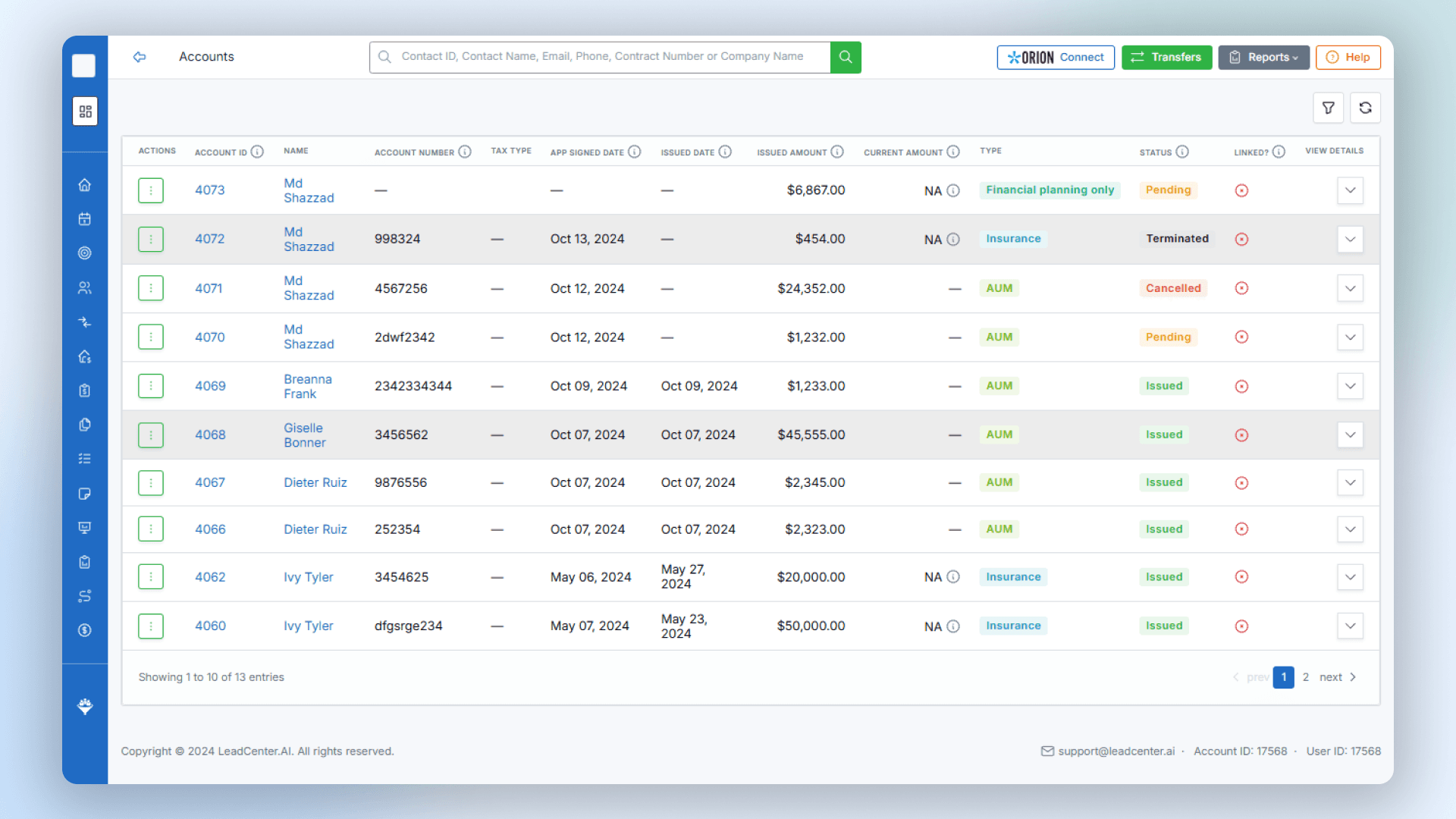This screenshot has width=1456, height=819.
Task: Click the issued amount $45,555.00
Action: click(811, 435)
